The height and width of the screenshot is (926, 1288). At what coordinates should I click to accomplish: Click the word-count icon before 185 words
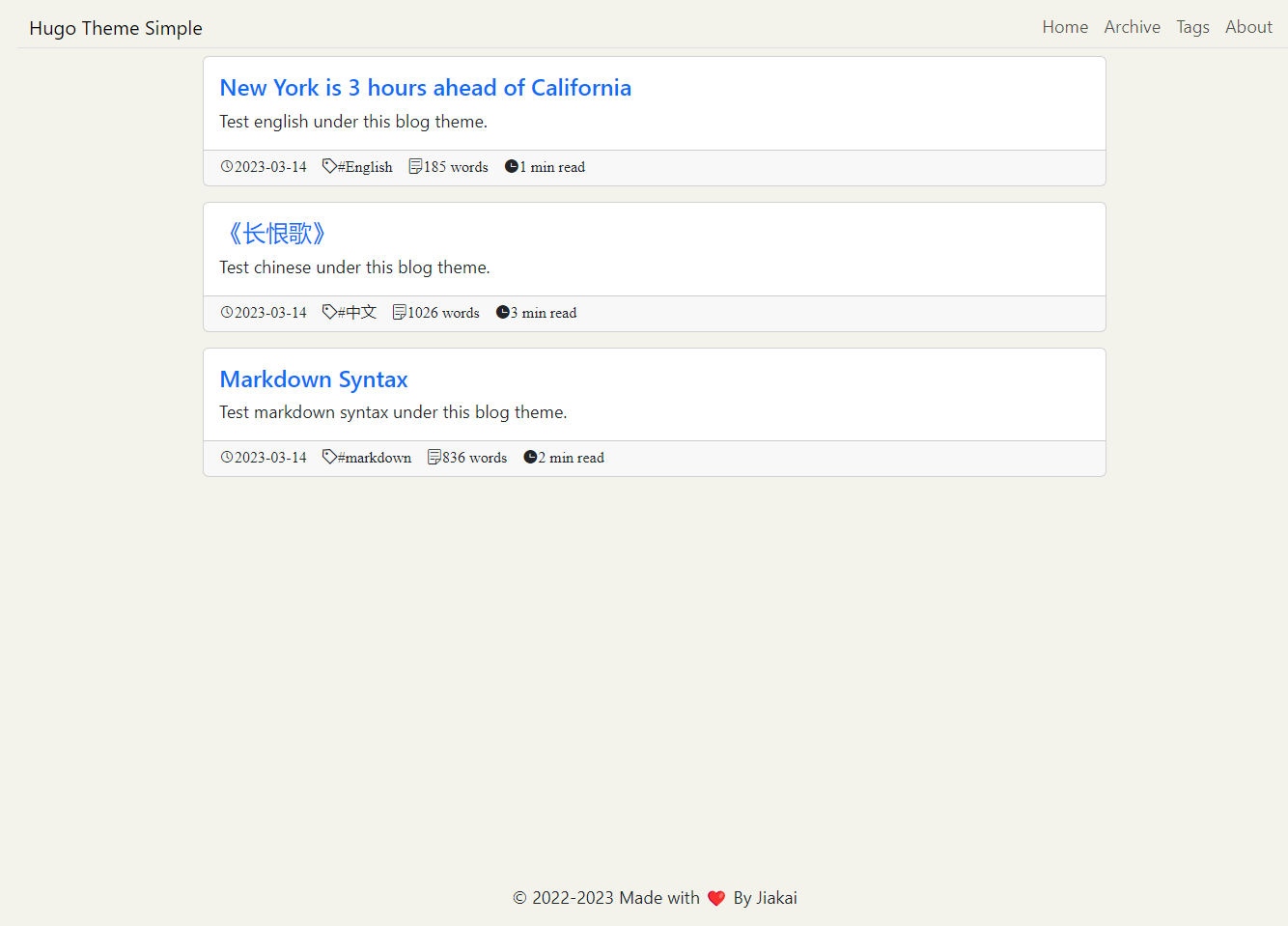coord(414,166)
